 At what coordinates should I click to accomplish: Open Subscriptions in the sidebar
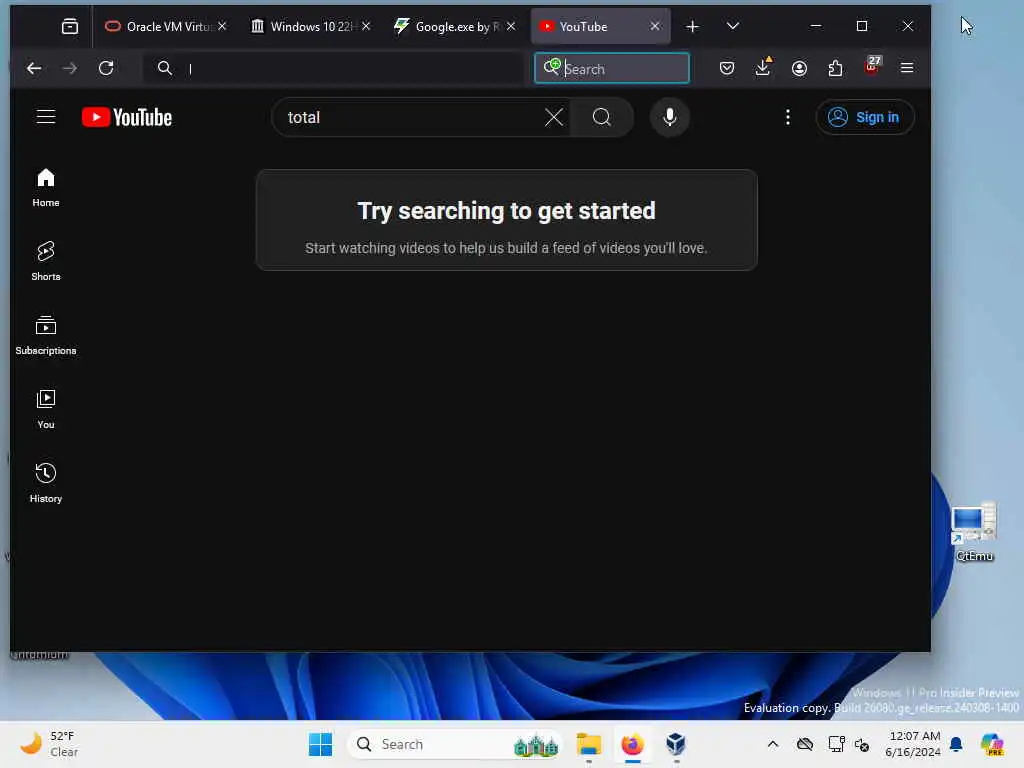[x=46, y=335]
